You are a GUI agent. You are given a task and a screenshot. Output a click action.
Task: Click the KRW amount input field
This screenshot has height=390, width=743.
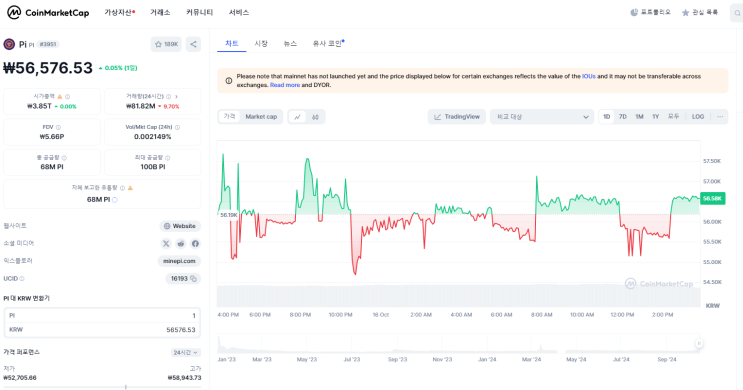102,329
